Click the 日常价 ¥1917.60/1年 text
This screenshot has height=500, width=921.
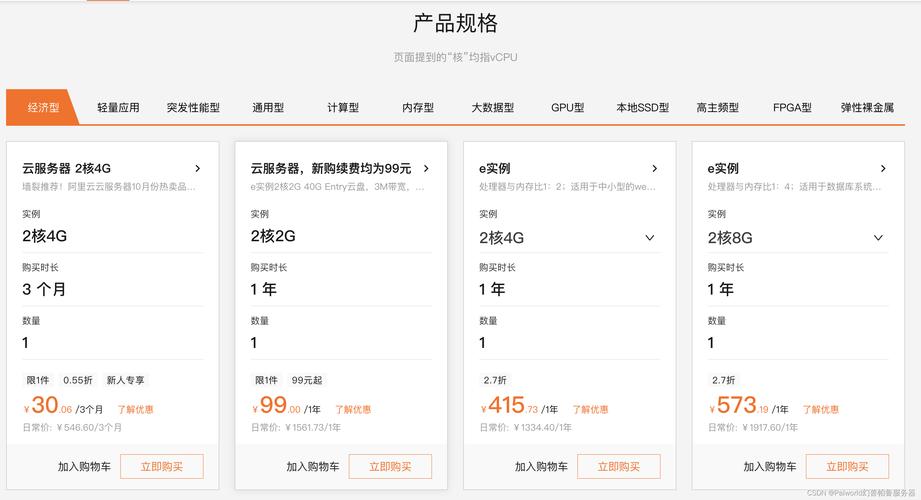[752, 427]
